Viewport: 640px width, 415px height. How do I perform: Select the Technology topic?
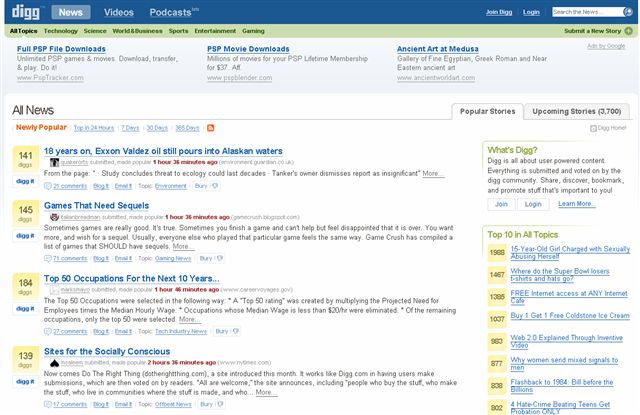(60, 31)
